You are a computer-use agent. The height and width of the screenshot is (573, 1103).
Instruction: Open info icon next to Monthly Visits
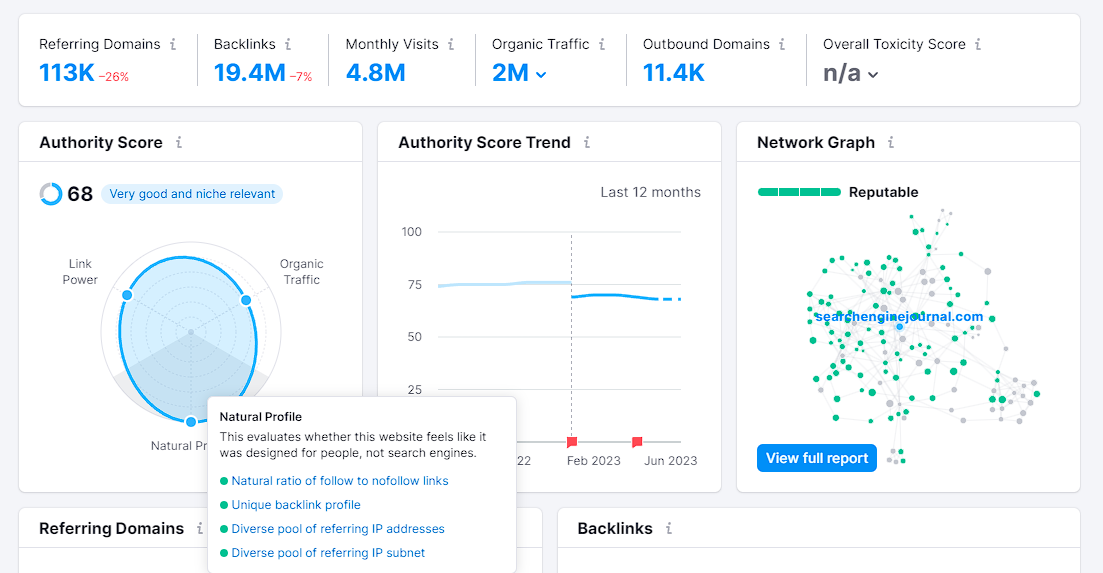[x=451, y=44]
